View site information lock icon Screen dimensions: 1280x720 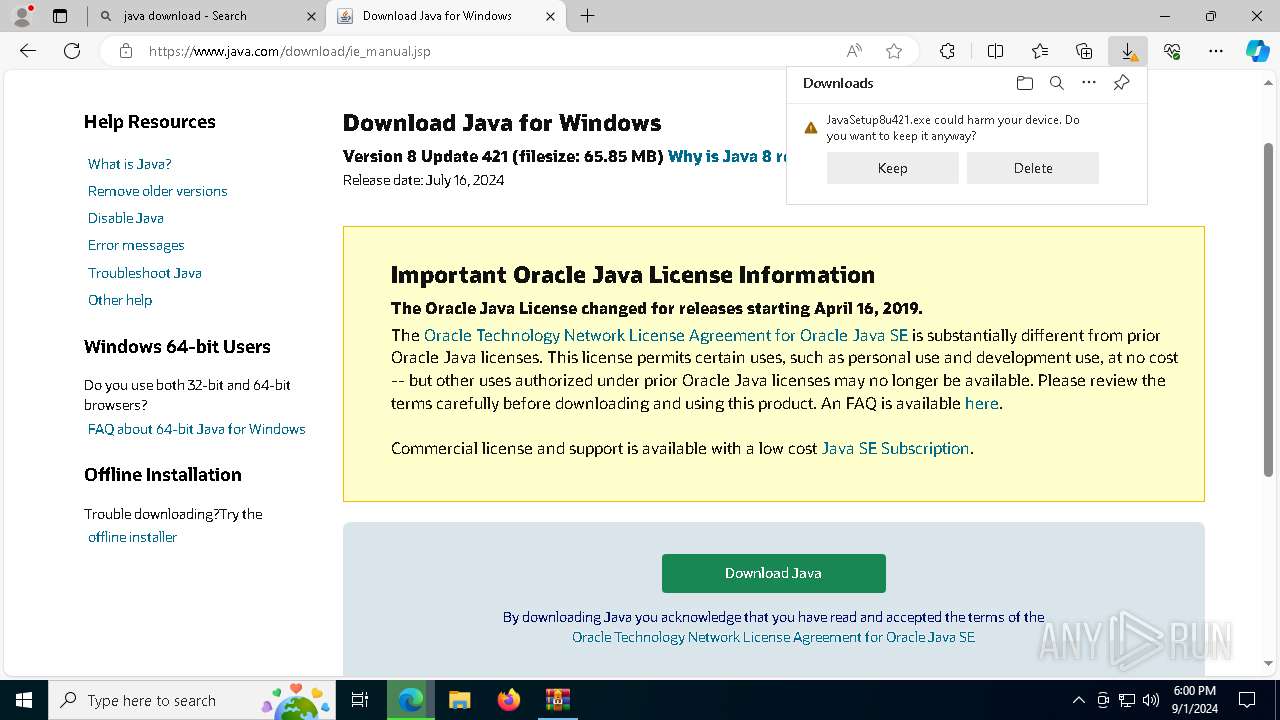click(126, 51)
